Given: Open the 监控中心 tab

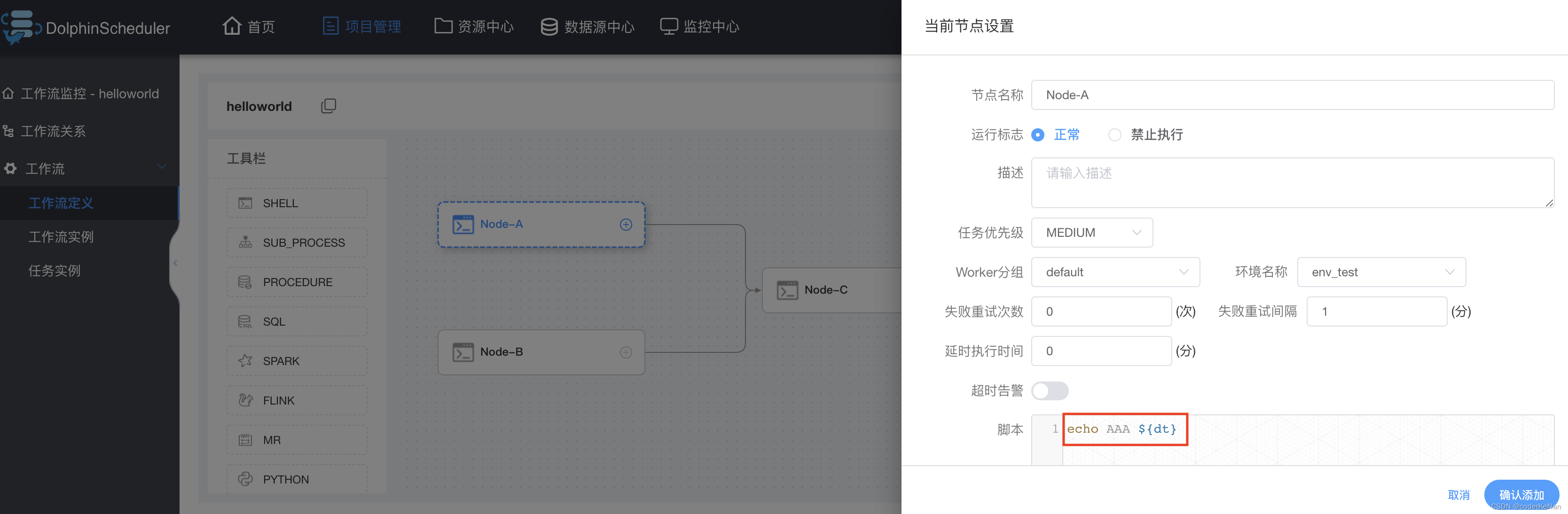Looking at the screenshot, I should click(x=699, y=26).
